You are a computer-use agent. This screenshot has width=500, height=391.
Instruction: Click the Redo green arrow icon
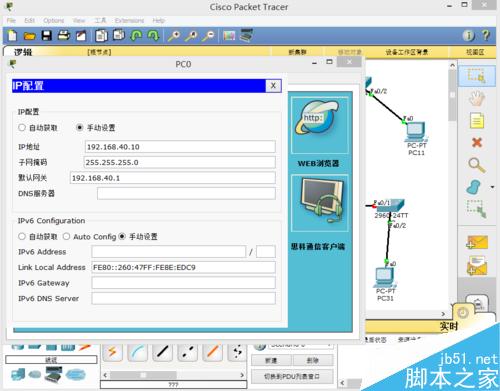click(x=153, y=35)
